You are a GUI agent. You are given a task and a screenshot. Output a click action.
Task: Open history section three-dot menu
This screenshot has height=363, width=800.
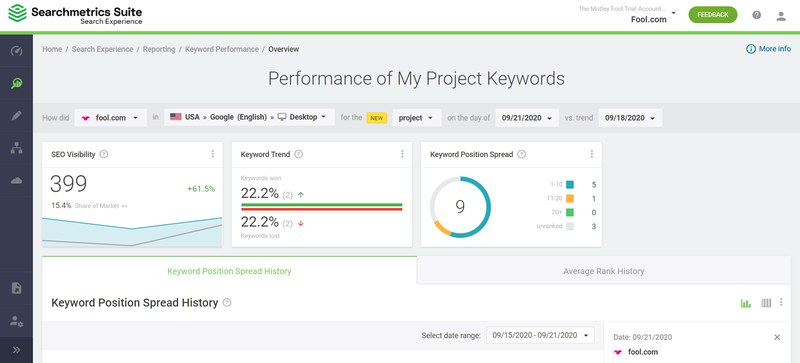[781, 303]
